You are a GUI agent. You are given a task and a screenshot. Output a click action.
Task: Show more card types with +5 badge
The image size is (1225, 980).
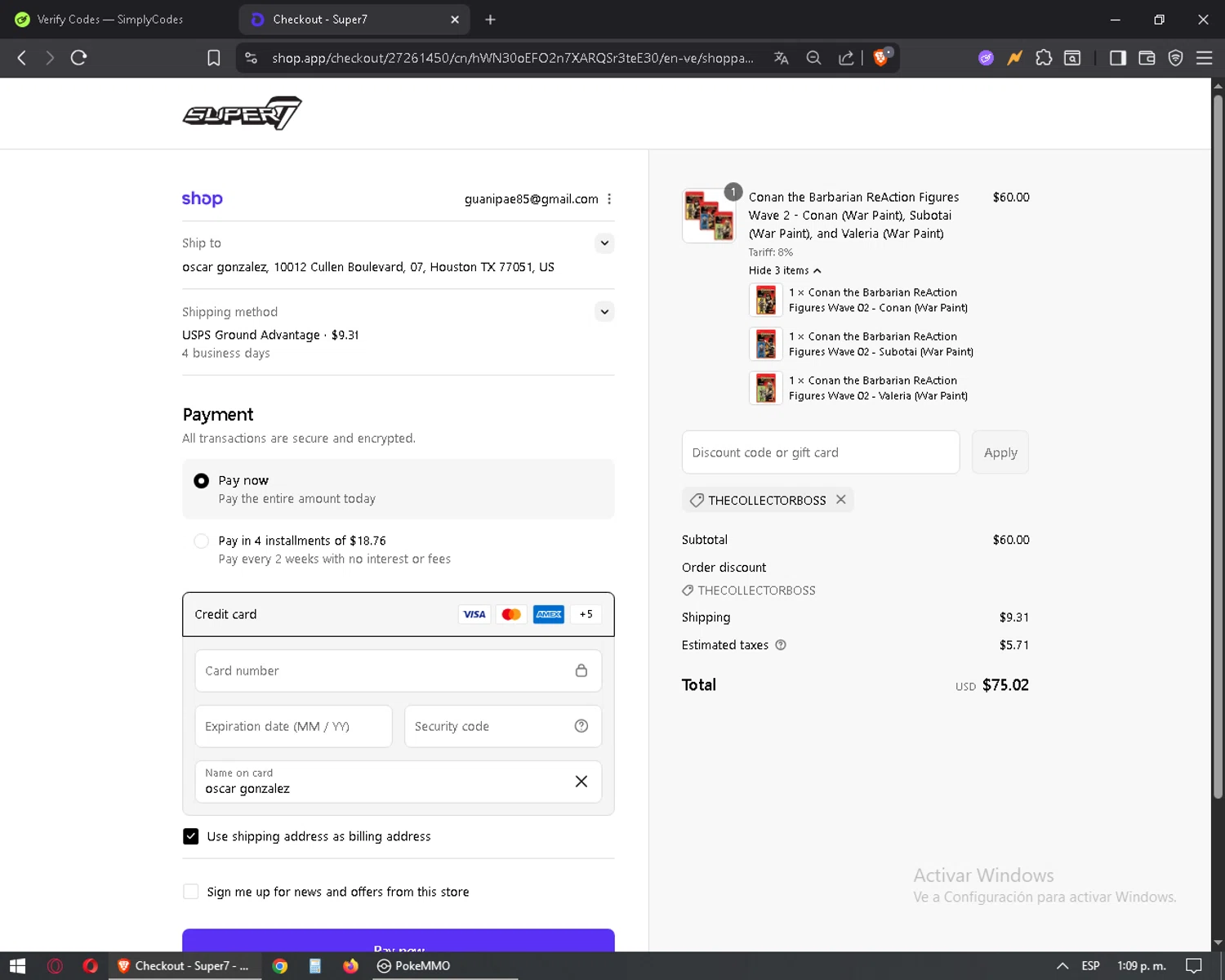click(x=586, y=614)
